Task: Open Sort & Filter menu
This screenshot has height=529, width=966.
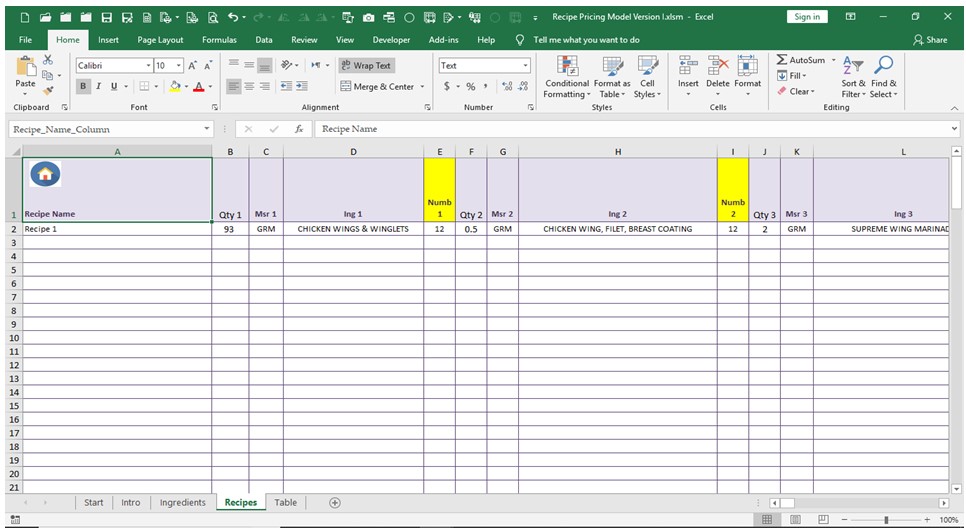Action: coord(853,77)
